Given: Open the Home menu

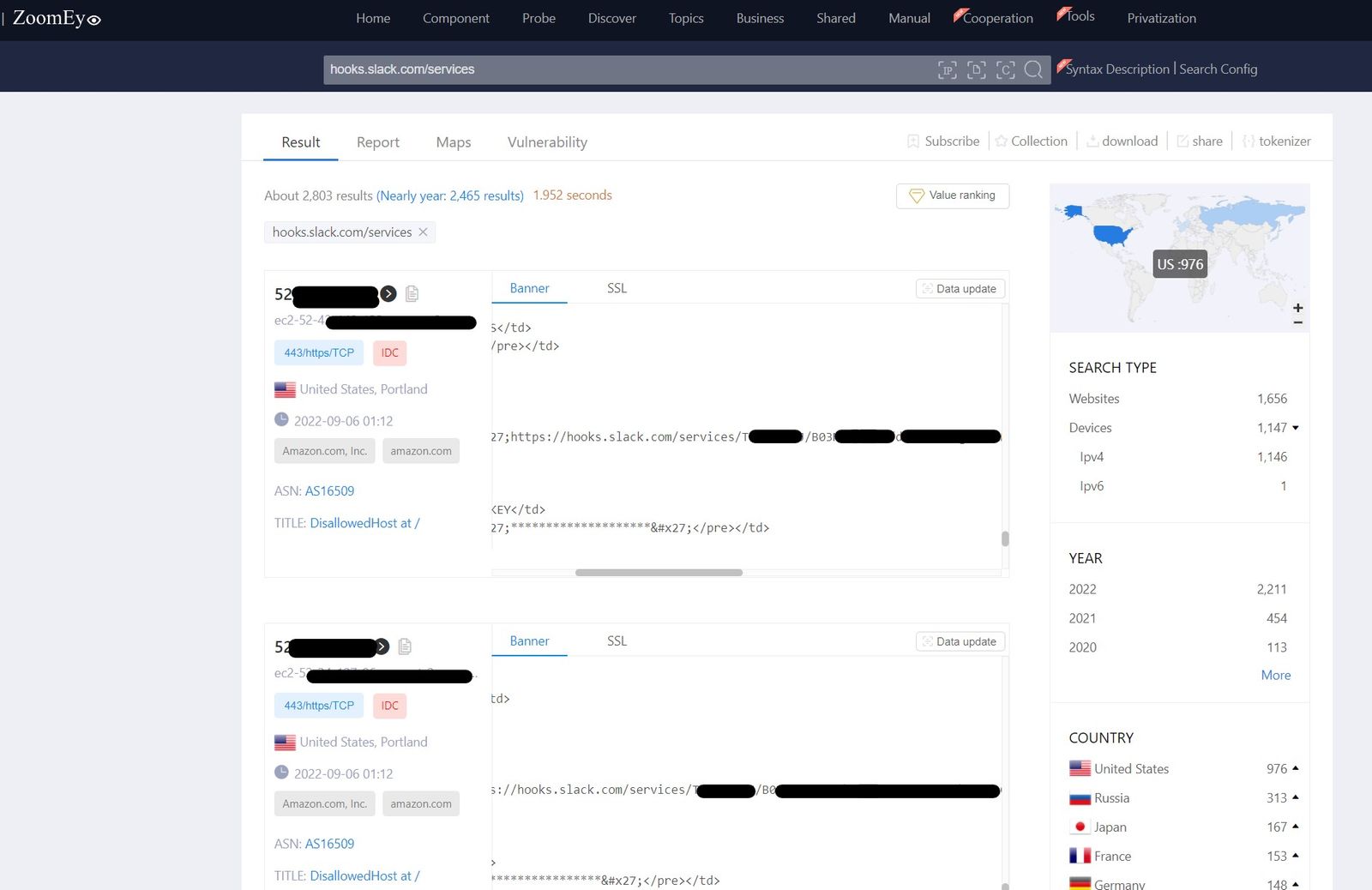Looking at the screenshot, I should [373, 18].
